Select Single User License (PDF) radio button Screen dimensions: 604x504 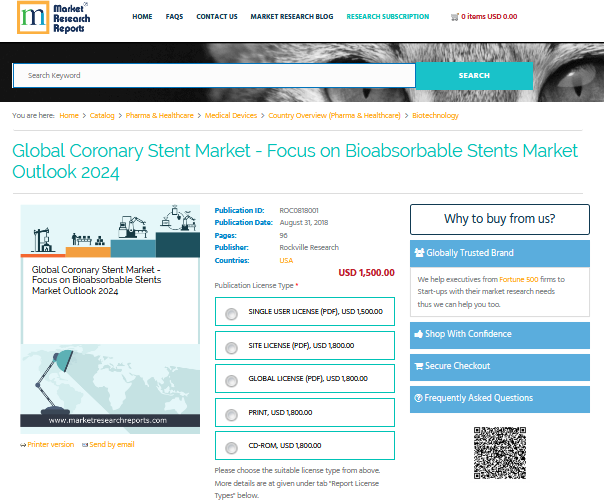pyautogui.click(x=232, y=314)
